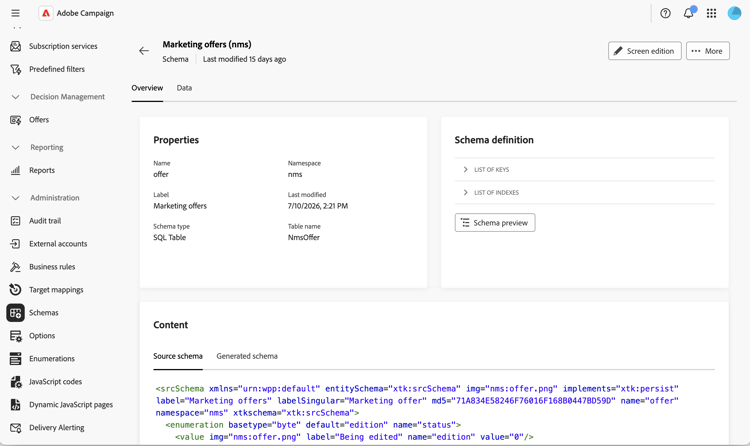
Task: Click the Audit trail icon
Action: click(x=15, y=221)
